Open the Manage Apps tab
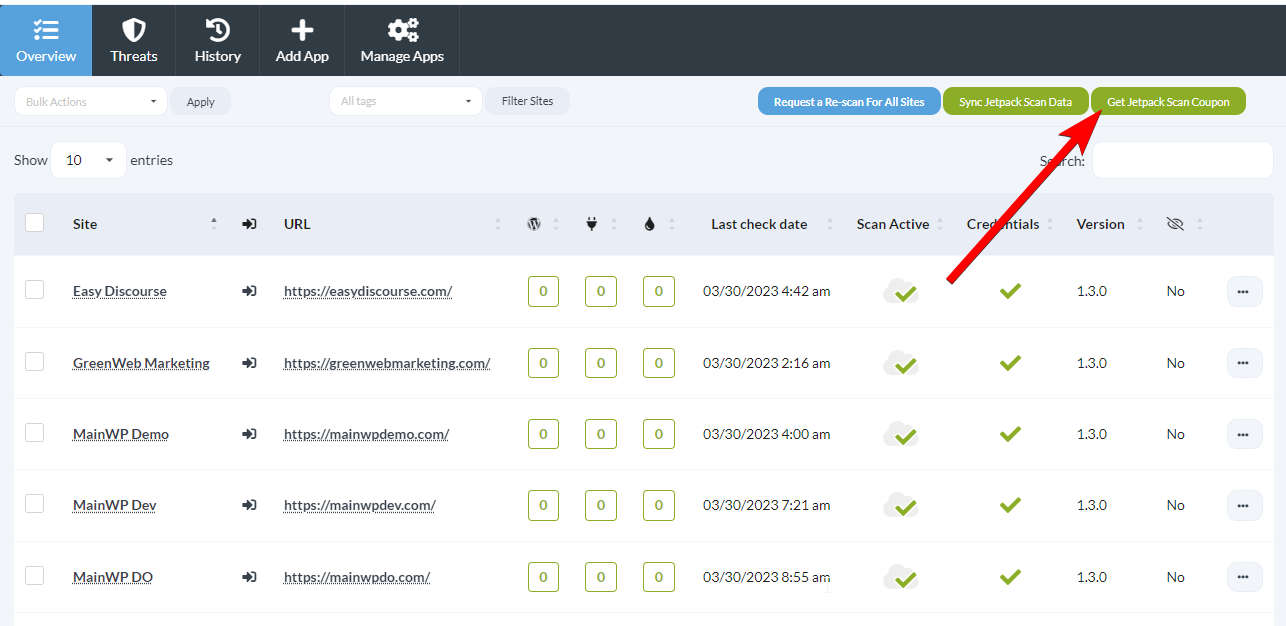Image resolution: width=1286 pixels, height=626 pixels. (x=402, y=40)
